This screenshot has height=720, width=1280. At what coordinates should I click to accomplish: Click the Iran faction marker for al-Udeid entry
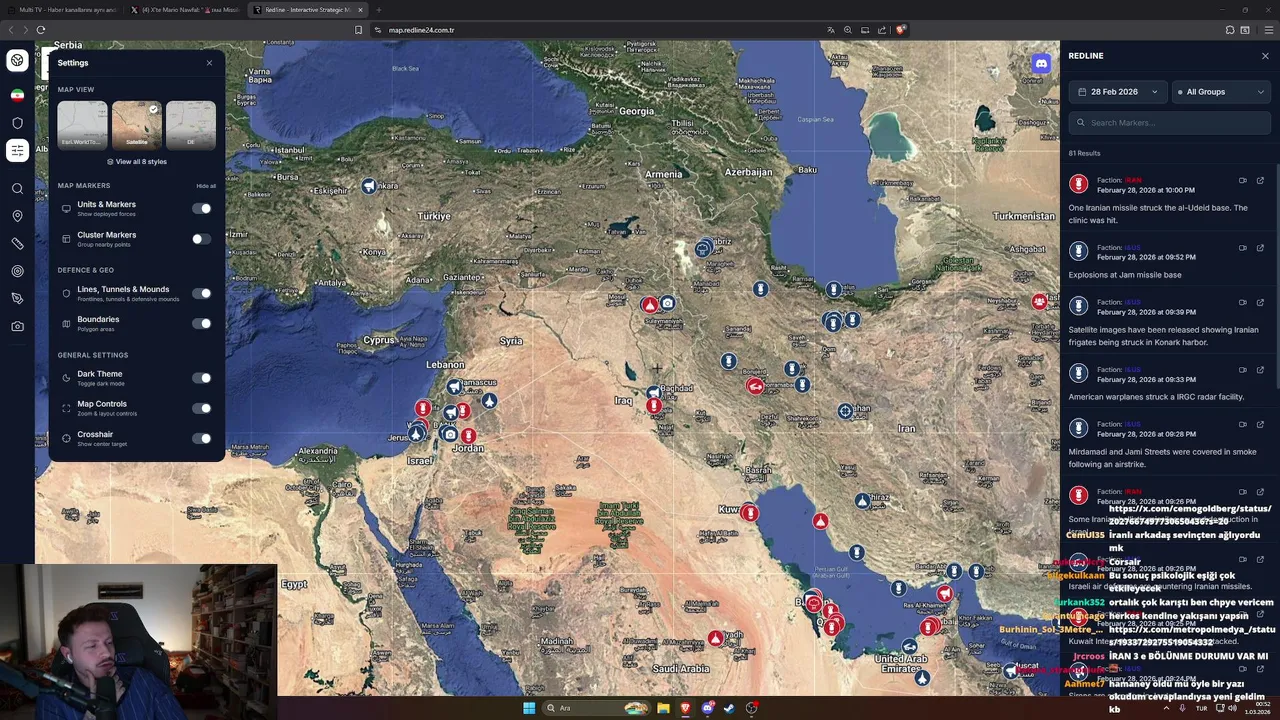point(1078,184)
